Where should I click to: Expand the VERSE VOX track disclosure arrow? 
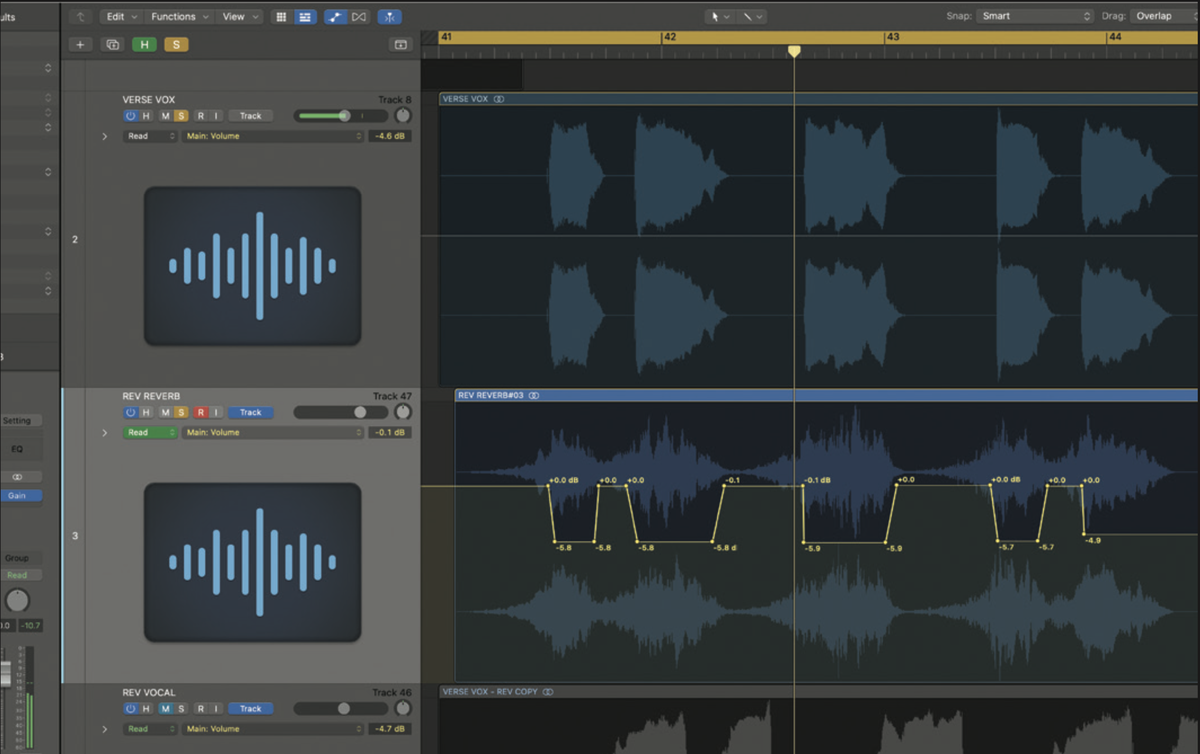(x=105, y=136)
